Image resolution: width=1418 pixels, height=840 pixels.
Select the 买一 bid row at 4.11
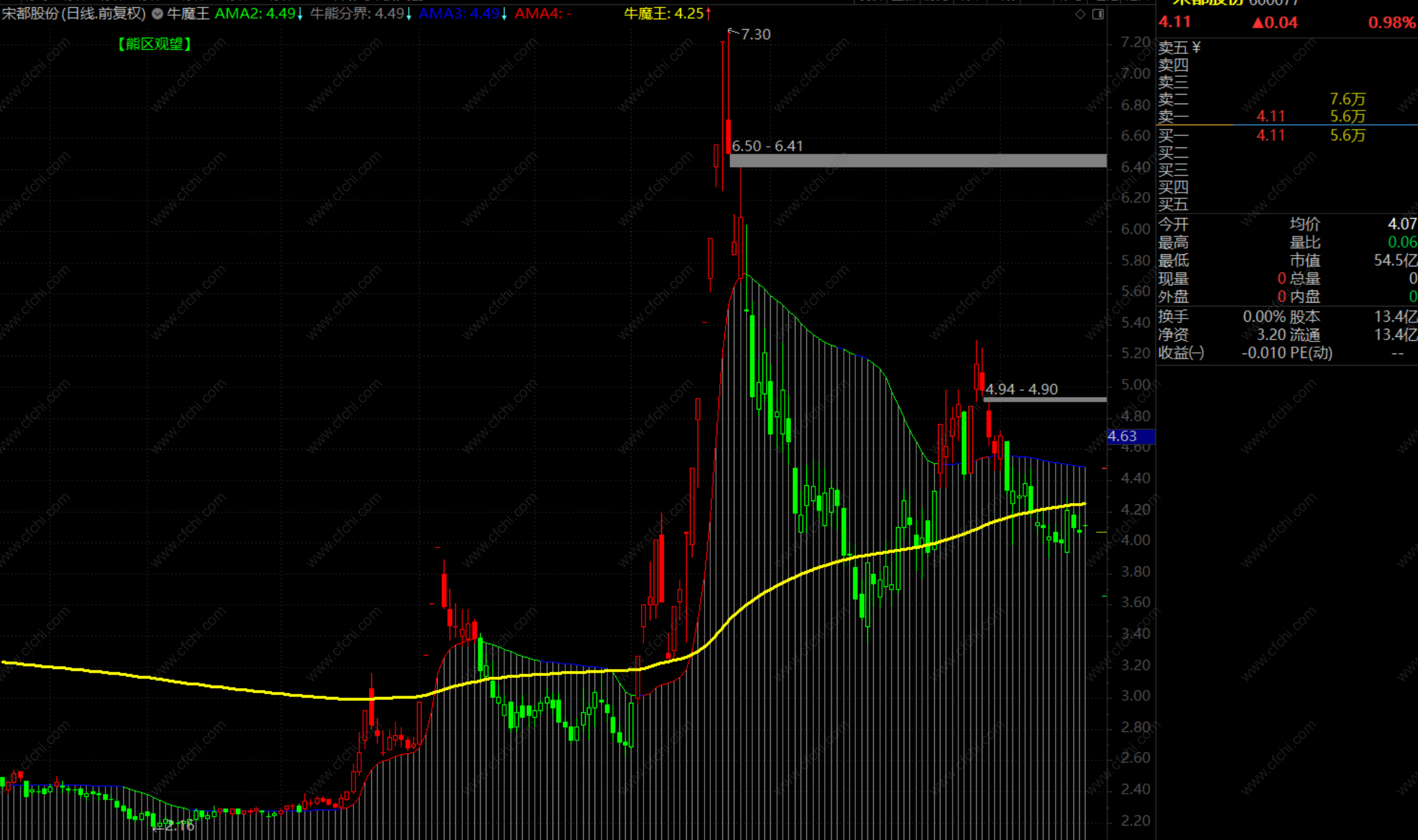click(1270, 135)
